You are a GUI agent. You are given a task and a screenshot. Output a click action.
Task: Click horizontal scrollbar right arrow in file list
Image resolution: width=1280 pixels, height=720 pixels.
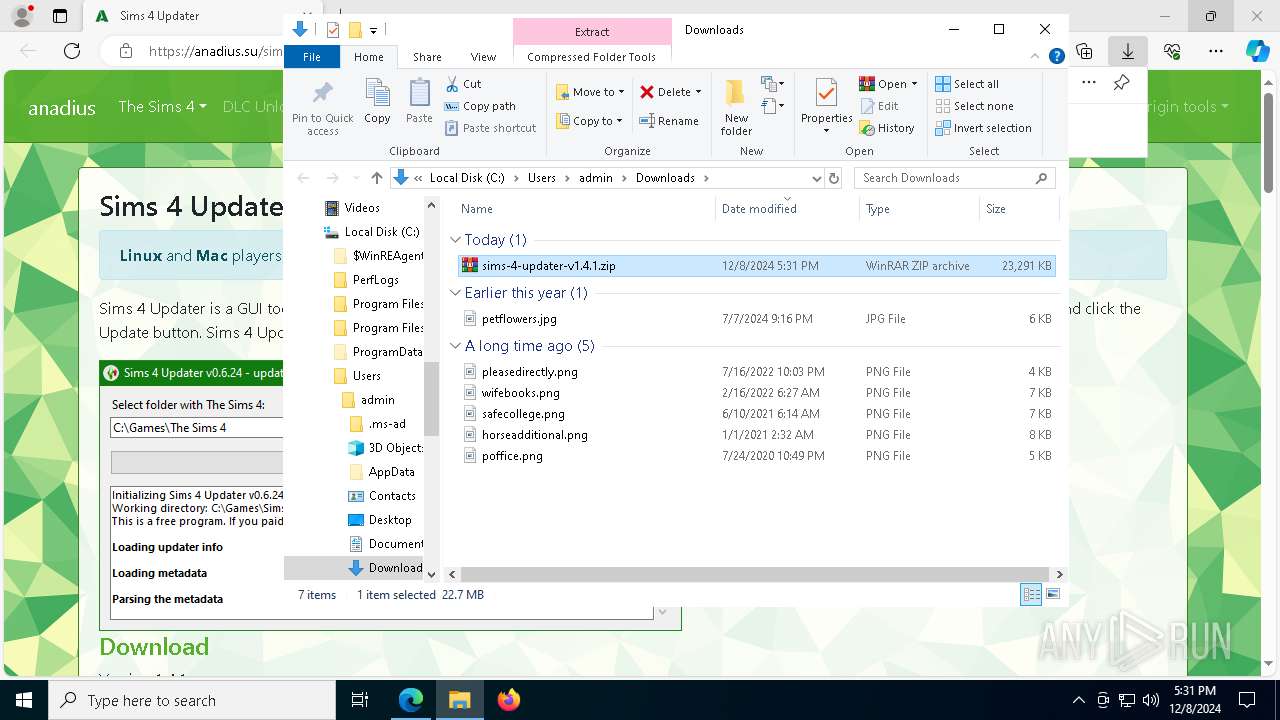[x=1059, y=575]
